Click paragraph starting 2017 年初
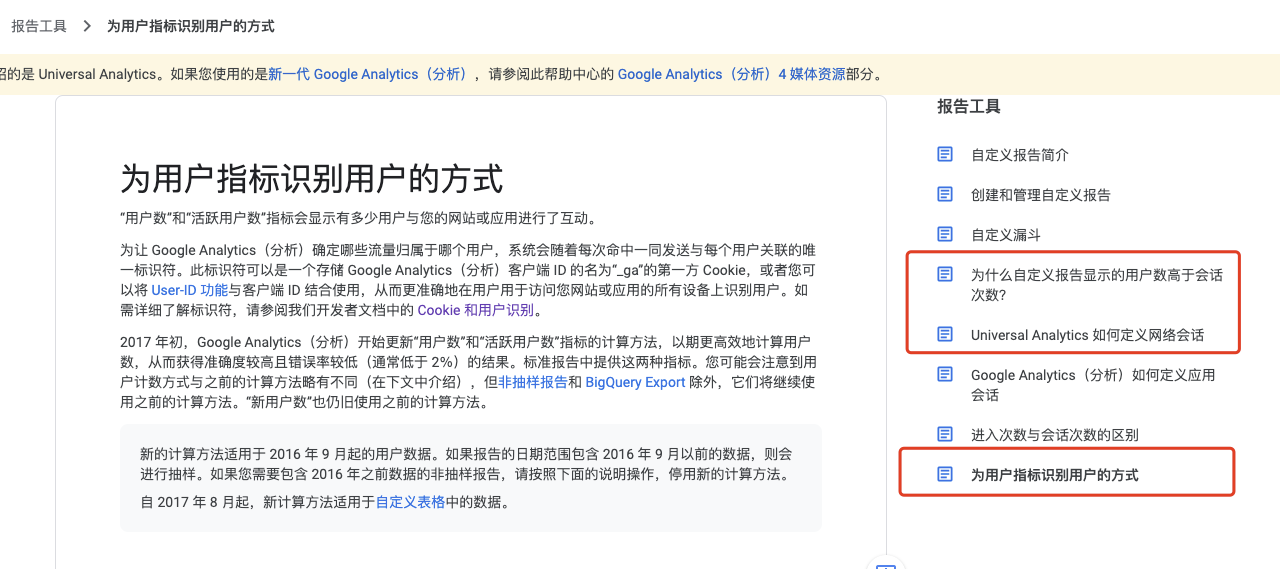This screenshot has width=1280, height=569. tap(470, 372)
